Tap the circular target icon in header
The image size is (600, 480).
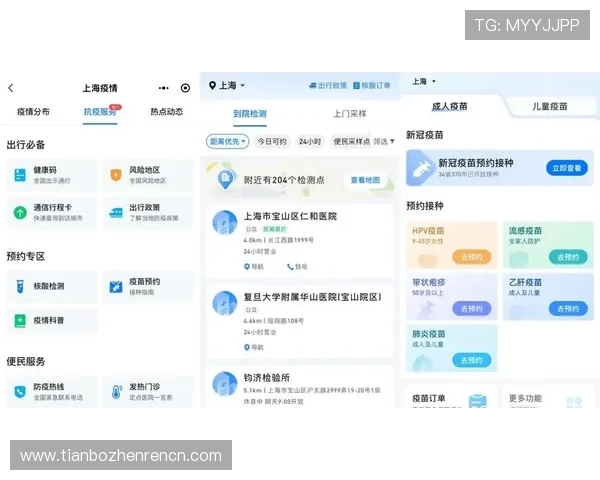pos(185,88)
